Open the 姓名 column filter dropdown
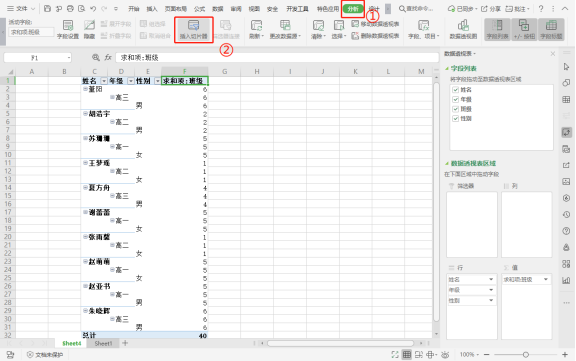This screenshot has width=576, height=361. tap(104, 81)
